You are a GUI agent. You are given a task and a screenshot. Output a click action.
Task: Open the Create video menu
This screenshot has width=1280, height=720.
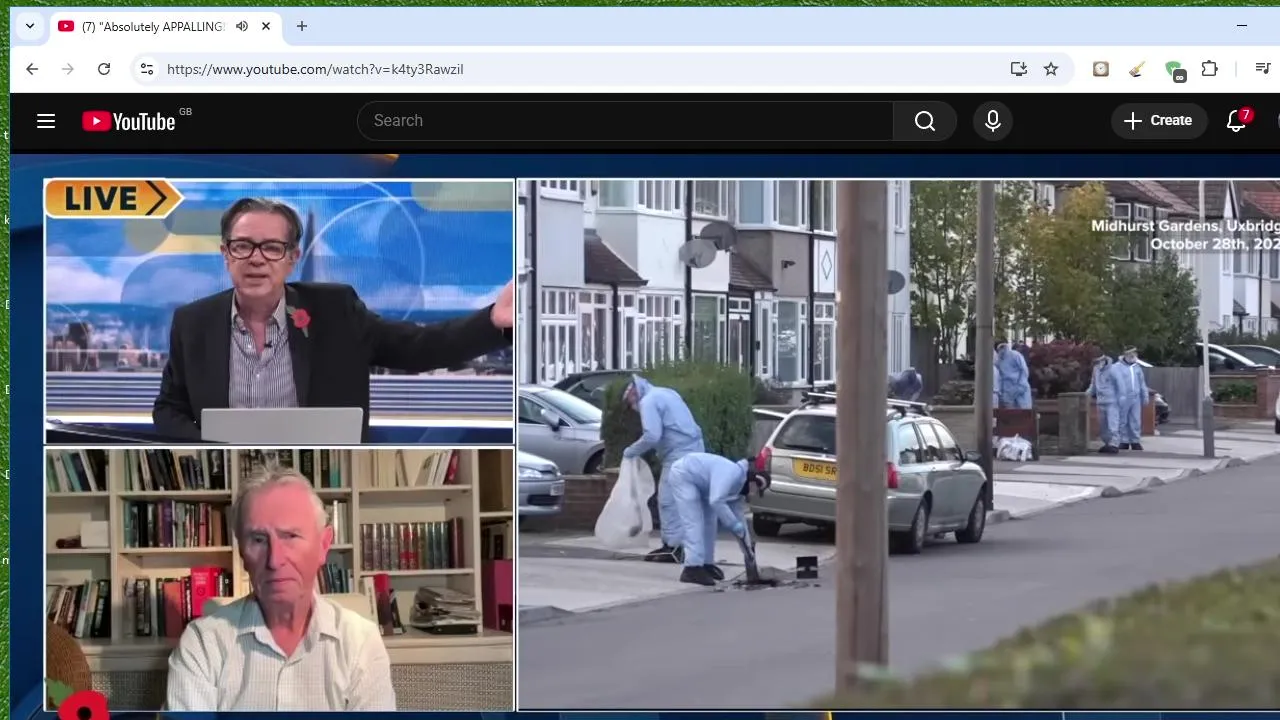[1158, 121]
